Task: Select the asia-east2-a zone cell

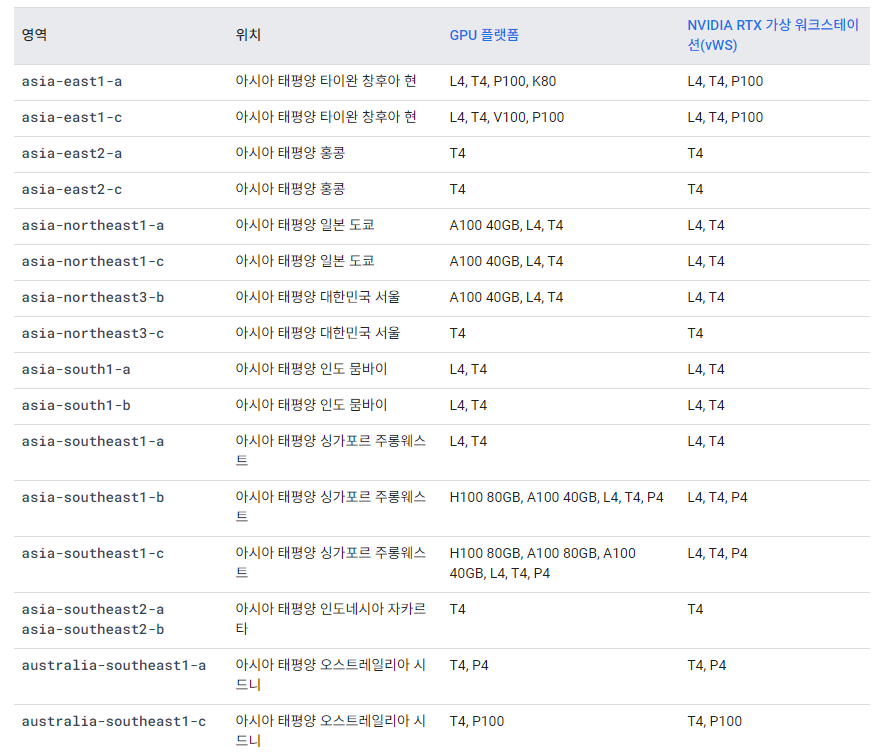Action: (x=72, y=154)
